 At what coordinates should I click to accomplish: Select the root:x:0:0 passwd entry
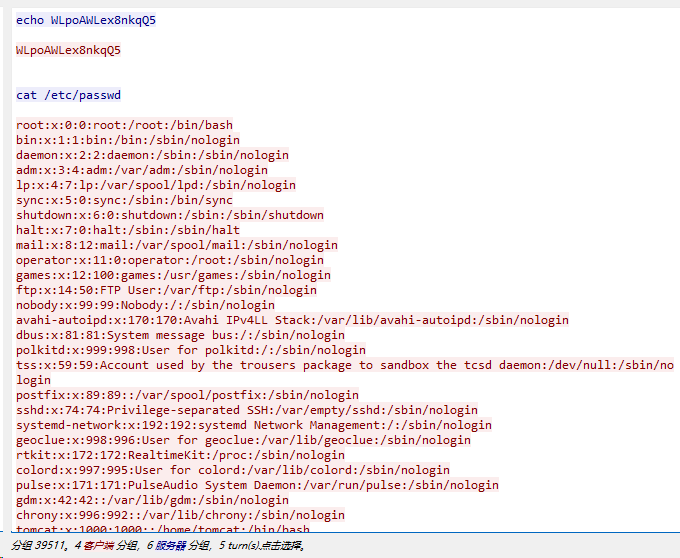tap(124, 125)
